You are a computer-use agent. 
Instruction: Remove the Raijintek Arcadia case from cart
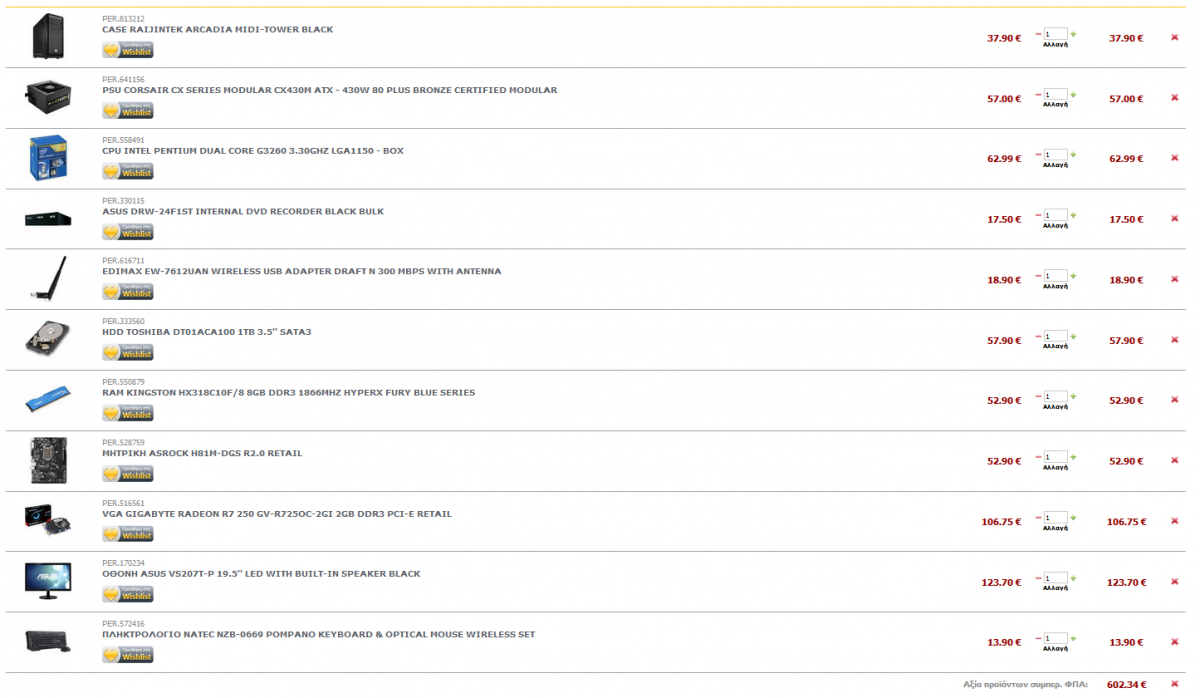pyautogui.click(x=1174, y=38)
